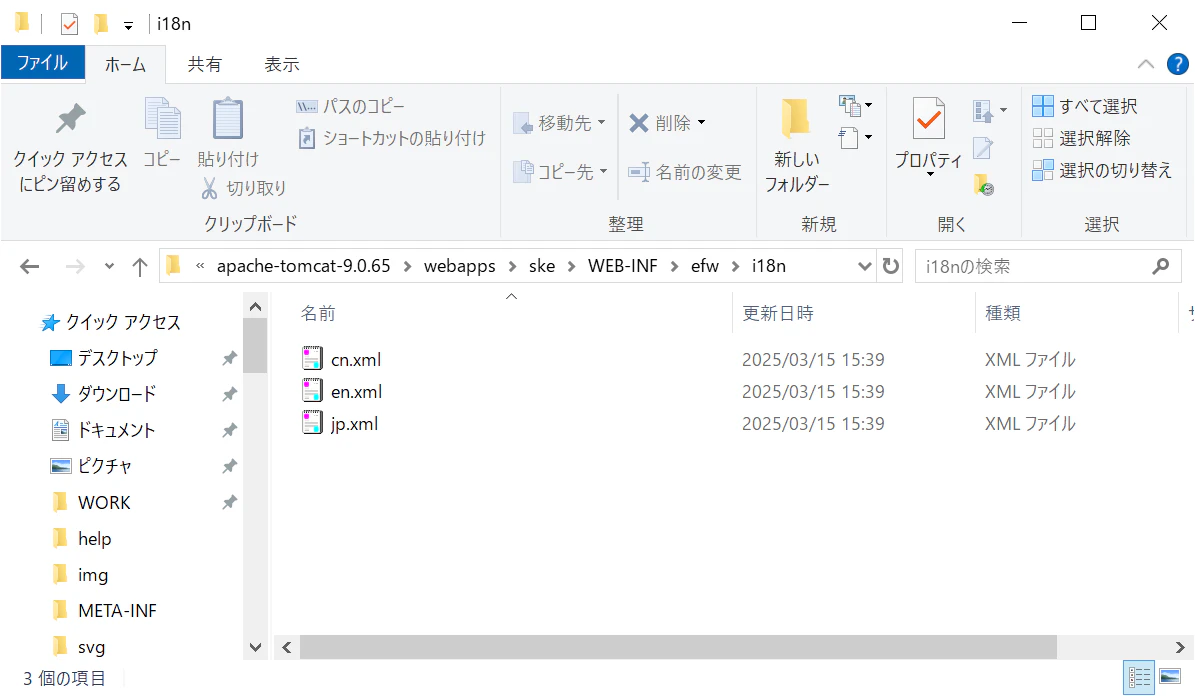Open the address bar history dropdown
Screen dimensions: 1195x696
[864, 266]
